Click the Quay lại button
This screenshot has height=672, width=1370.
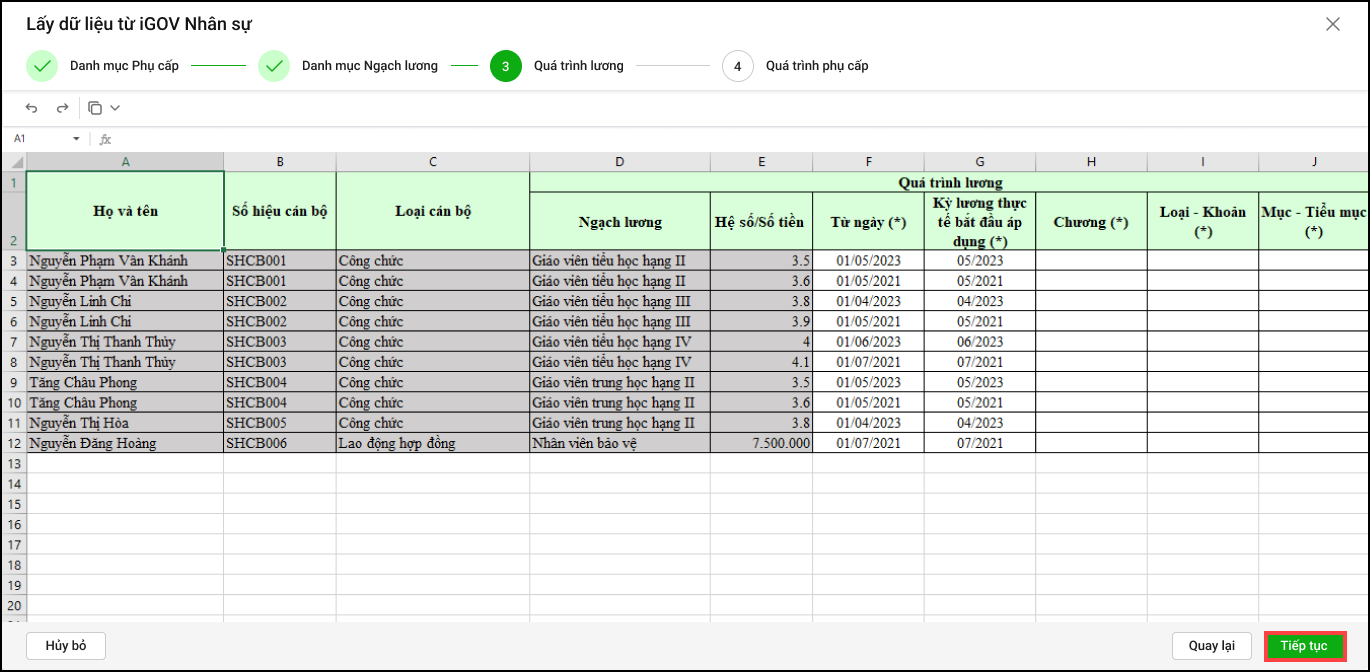(x=1212, y=646)
